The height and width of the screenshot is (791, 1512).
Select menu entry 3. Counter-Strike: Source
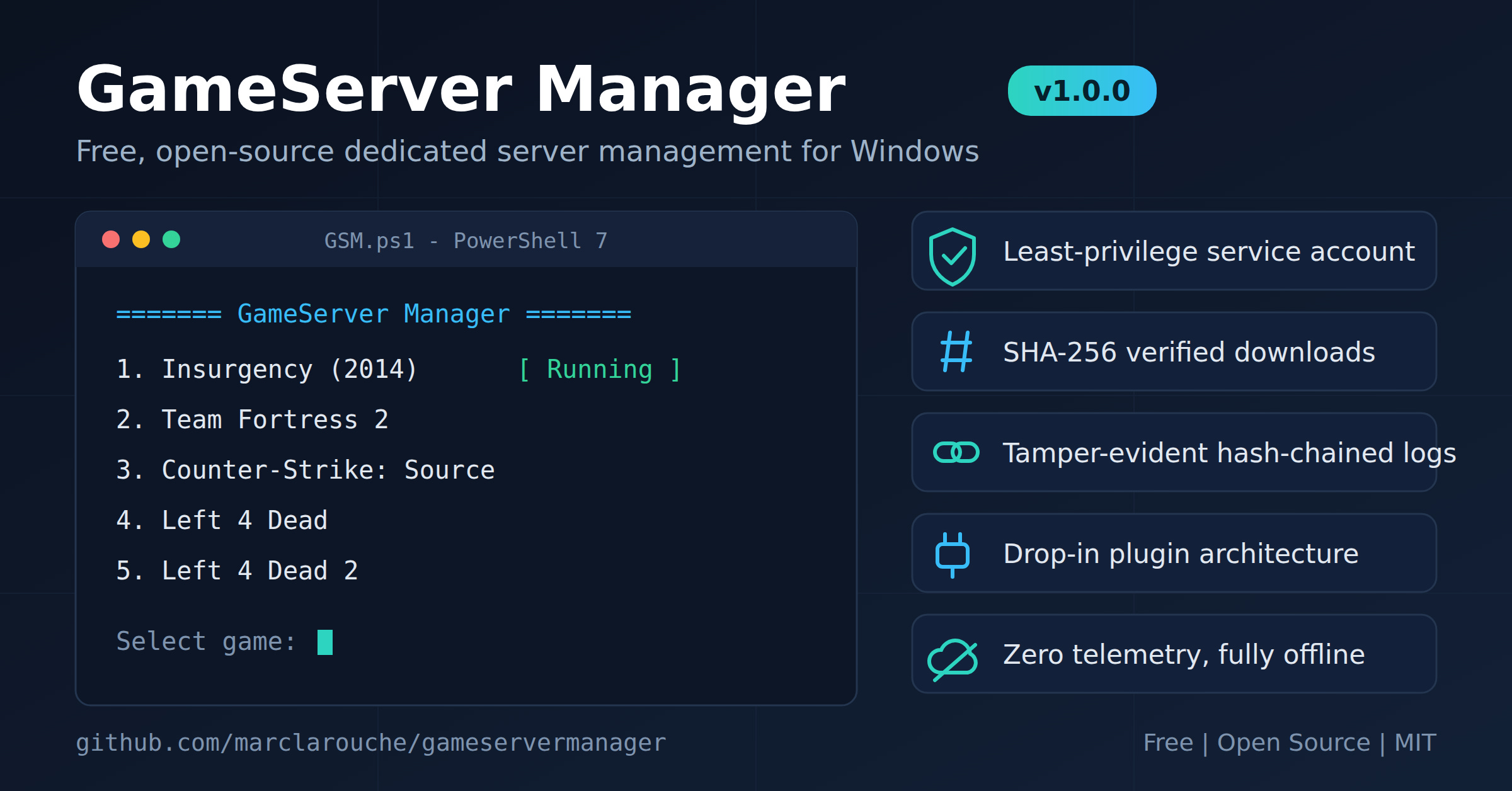tap(306, 470)
